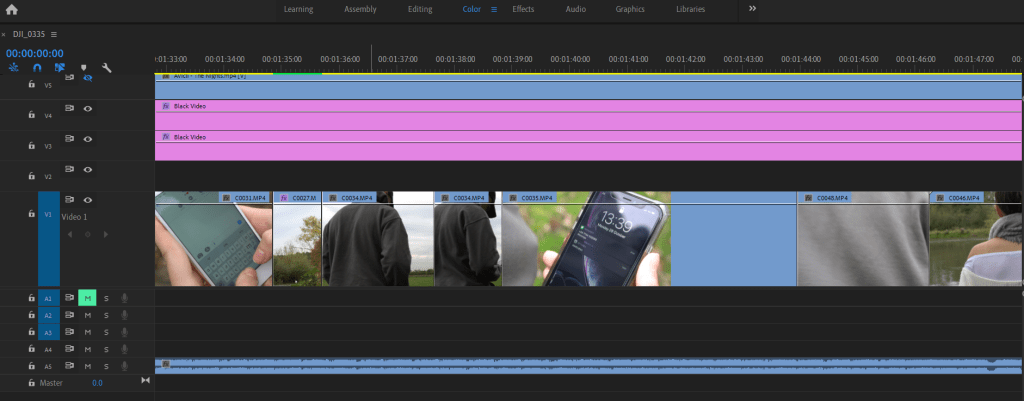Viewport: 1024px width, 401px height.
Task: Lock the A4 track
Action: [31, 349]
